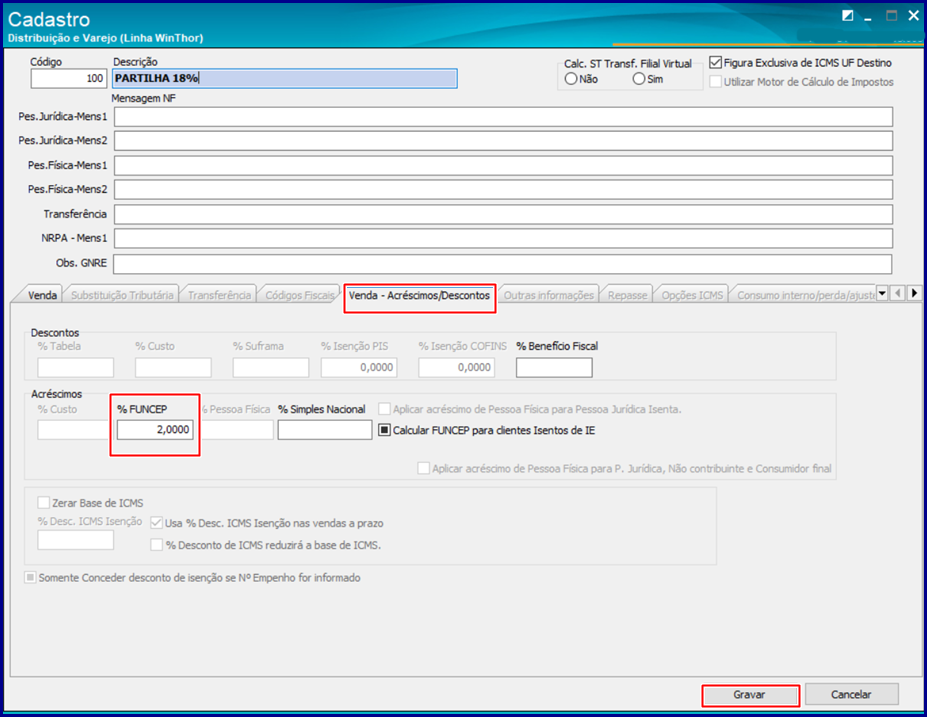927x717 pixels.
Task: Click the Pes.Jurídica-Mens1 field
Action: 503,117
